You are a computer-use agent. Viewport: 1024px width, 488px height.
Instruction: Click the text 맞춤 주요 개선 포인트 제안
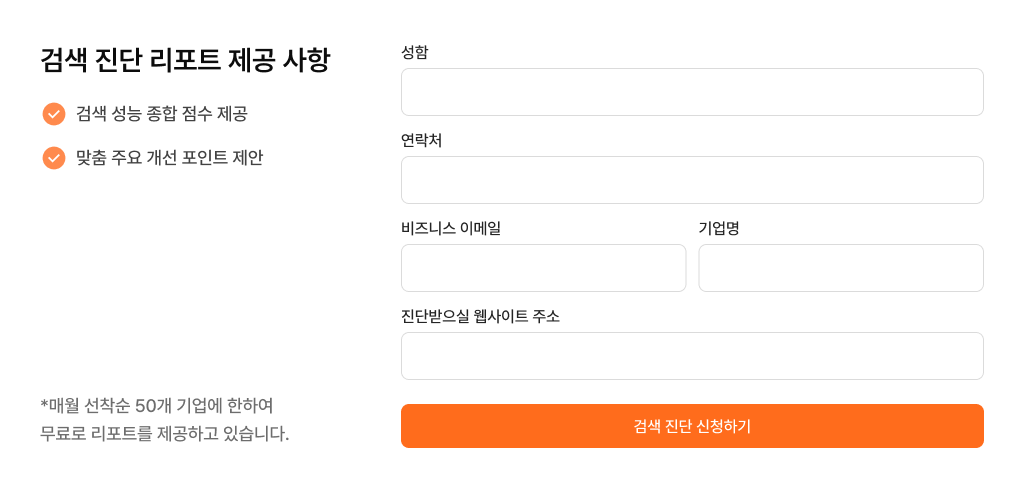pos(169,158)
